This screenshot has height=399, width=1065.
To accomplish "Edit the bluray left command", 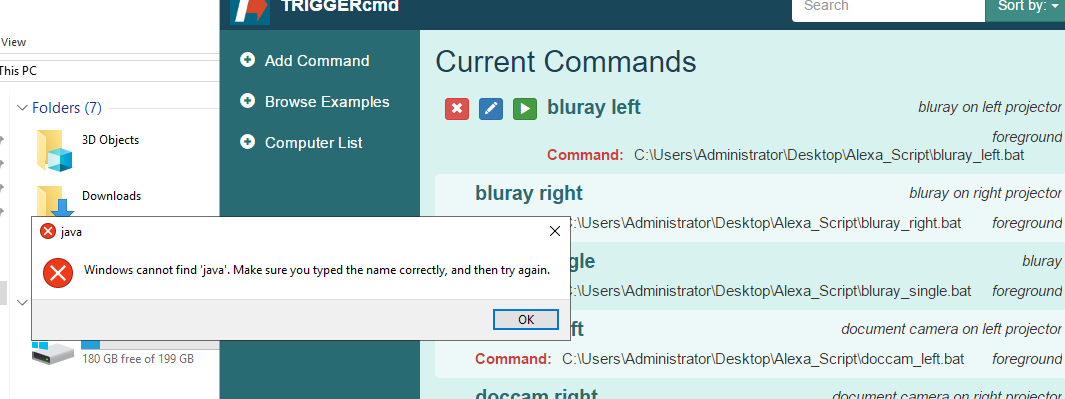I will (x=491, y=109).
